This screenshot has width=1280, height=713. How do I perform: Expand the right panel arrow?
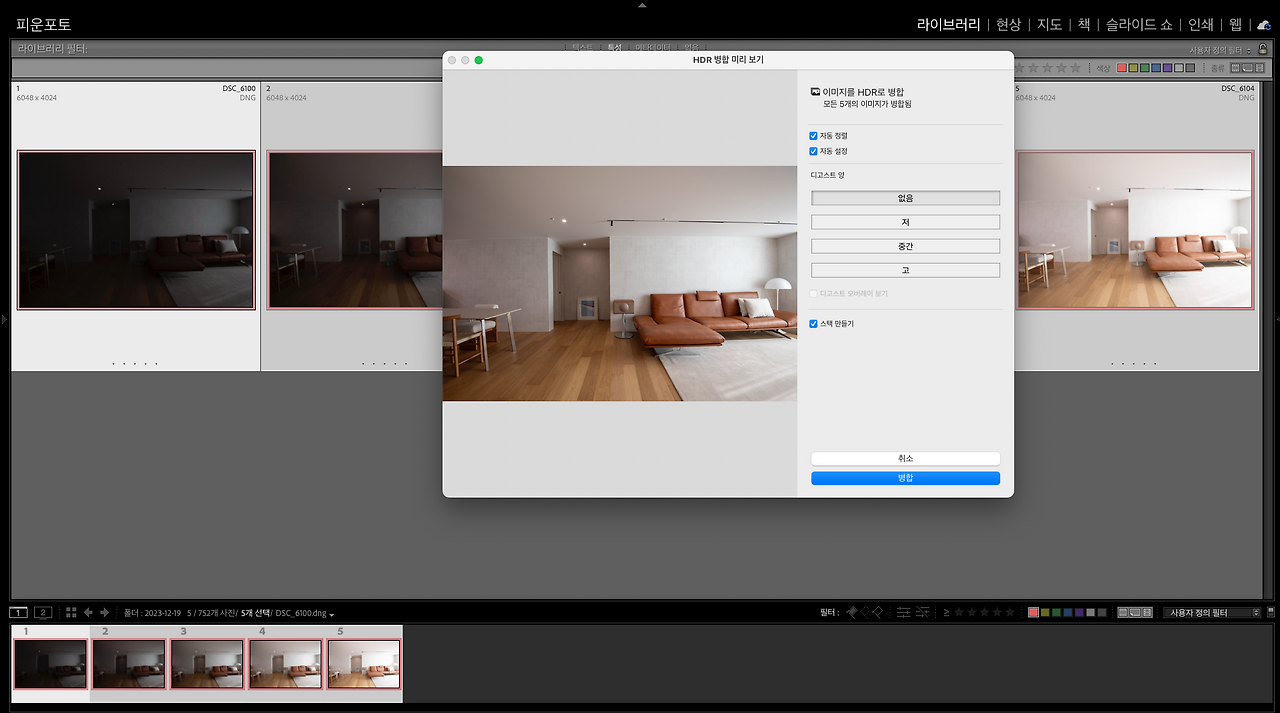(x=1276, y=319)
